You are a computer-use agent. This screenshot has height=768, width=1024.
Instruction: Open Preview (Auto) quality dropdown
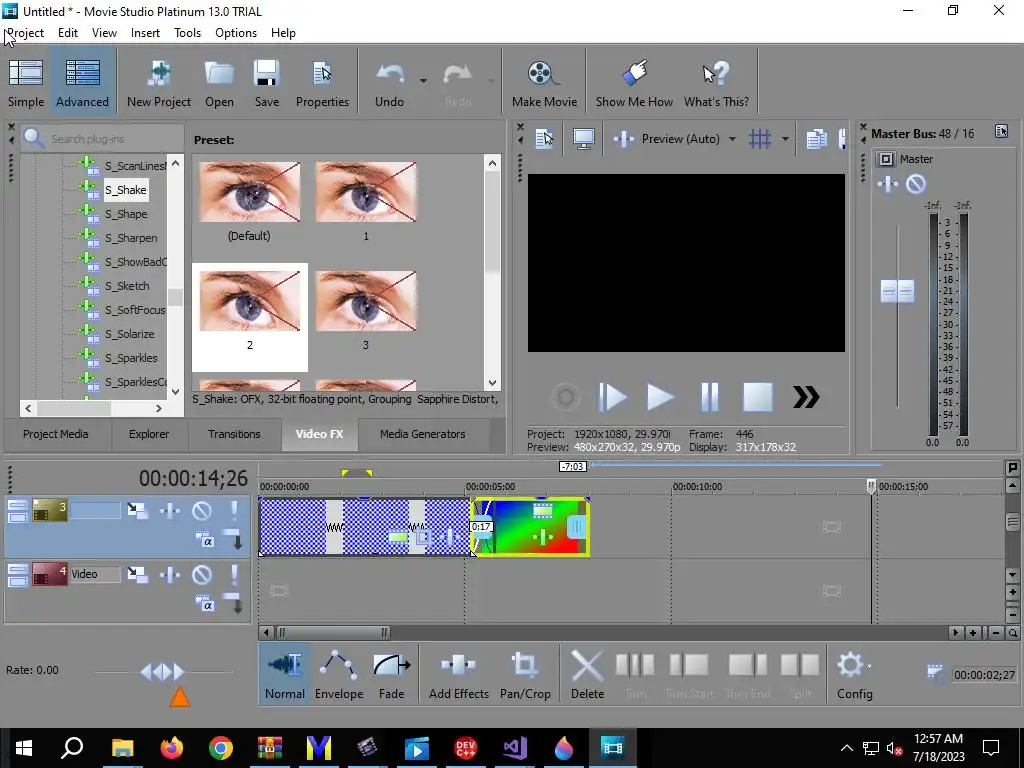pyautogui.click(x=731, y=138)
